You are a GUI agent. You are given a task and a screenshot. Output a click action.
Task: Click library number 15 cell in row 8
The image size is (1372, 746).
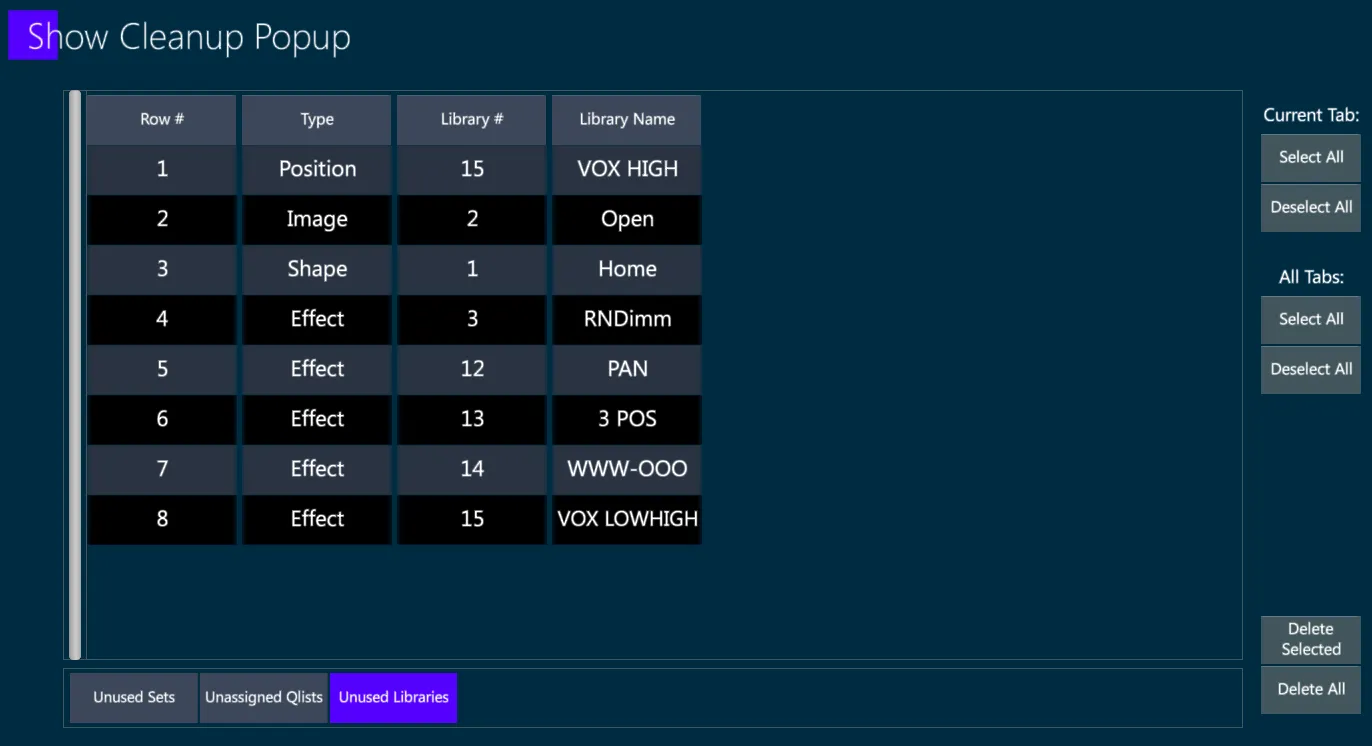pos(472,519)
